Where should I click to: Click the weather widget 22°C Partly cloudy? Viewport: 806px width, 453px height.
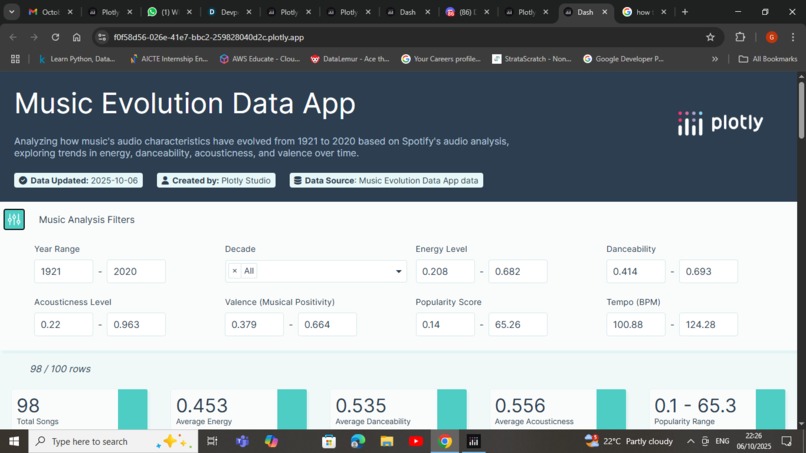click(629, 441)
